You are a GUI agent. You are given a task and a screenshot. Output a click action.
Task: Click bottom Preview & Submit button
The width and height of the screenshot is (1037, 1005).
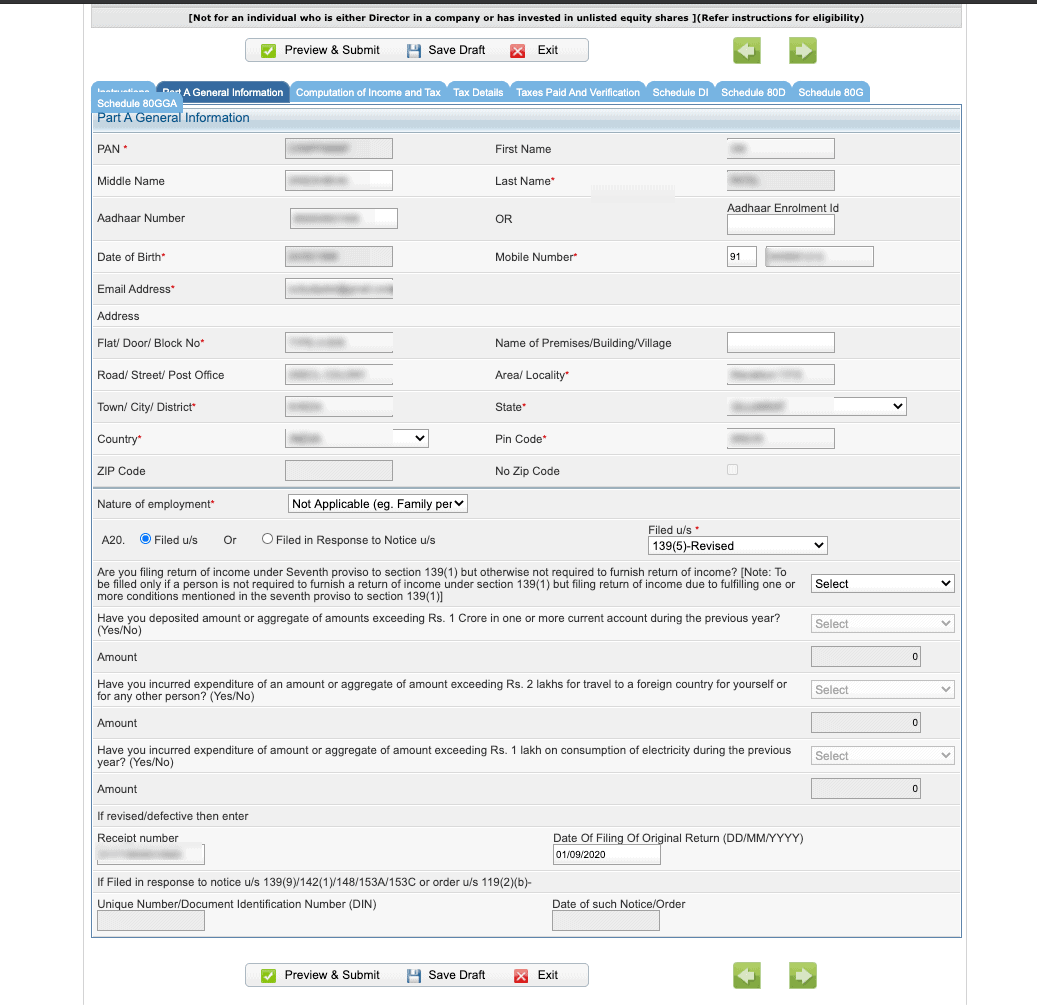321,975
